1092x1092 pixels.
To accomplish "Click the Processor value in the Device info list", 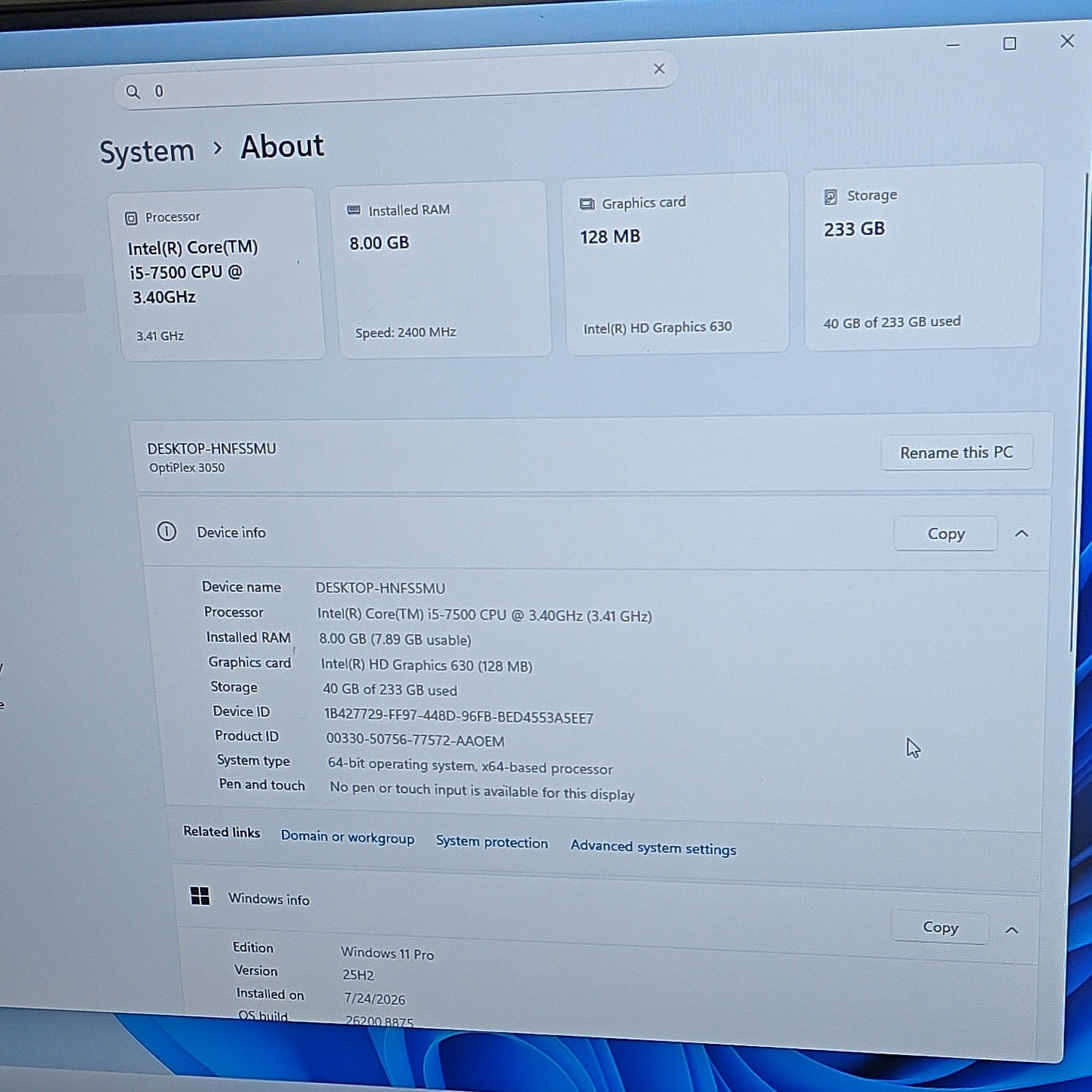I will (x=484, y=615).
